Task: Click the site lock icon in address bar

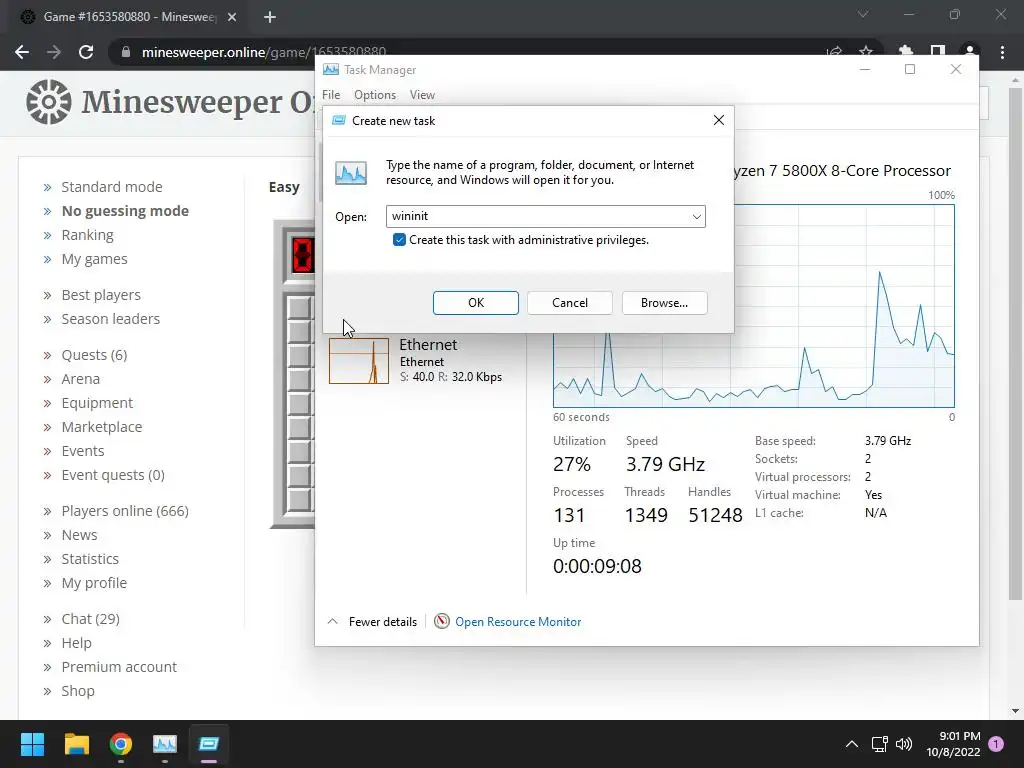Action: click(x=126, y=52)
